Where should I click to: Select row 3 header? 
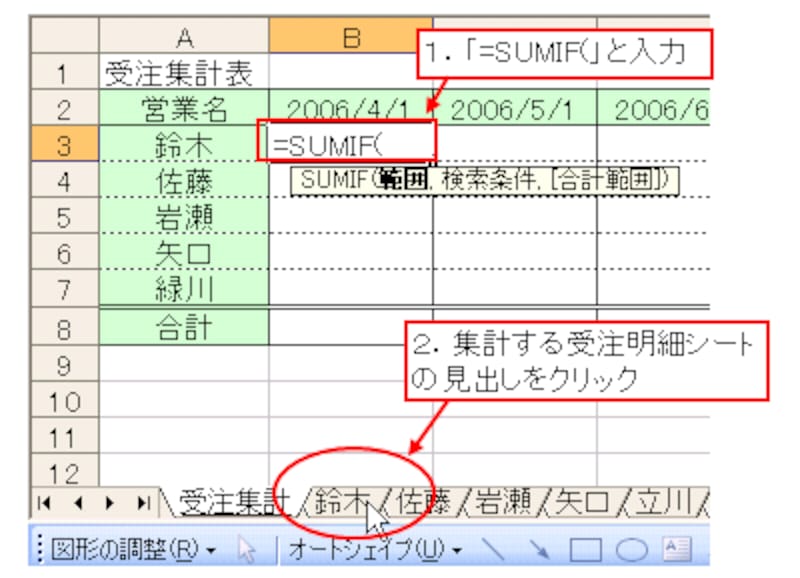[x=64, y=144]
